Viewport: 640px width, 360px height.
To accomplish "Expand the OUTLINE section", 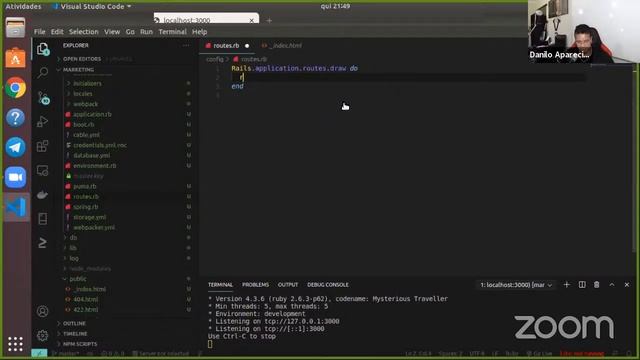I will point(74,323).
